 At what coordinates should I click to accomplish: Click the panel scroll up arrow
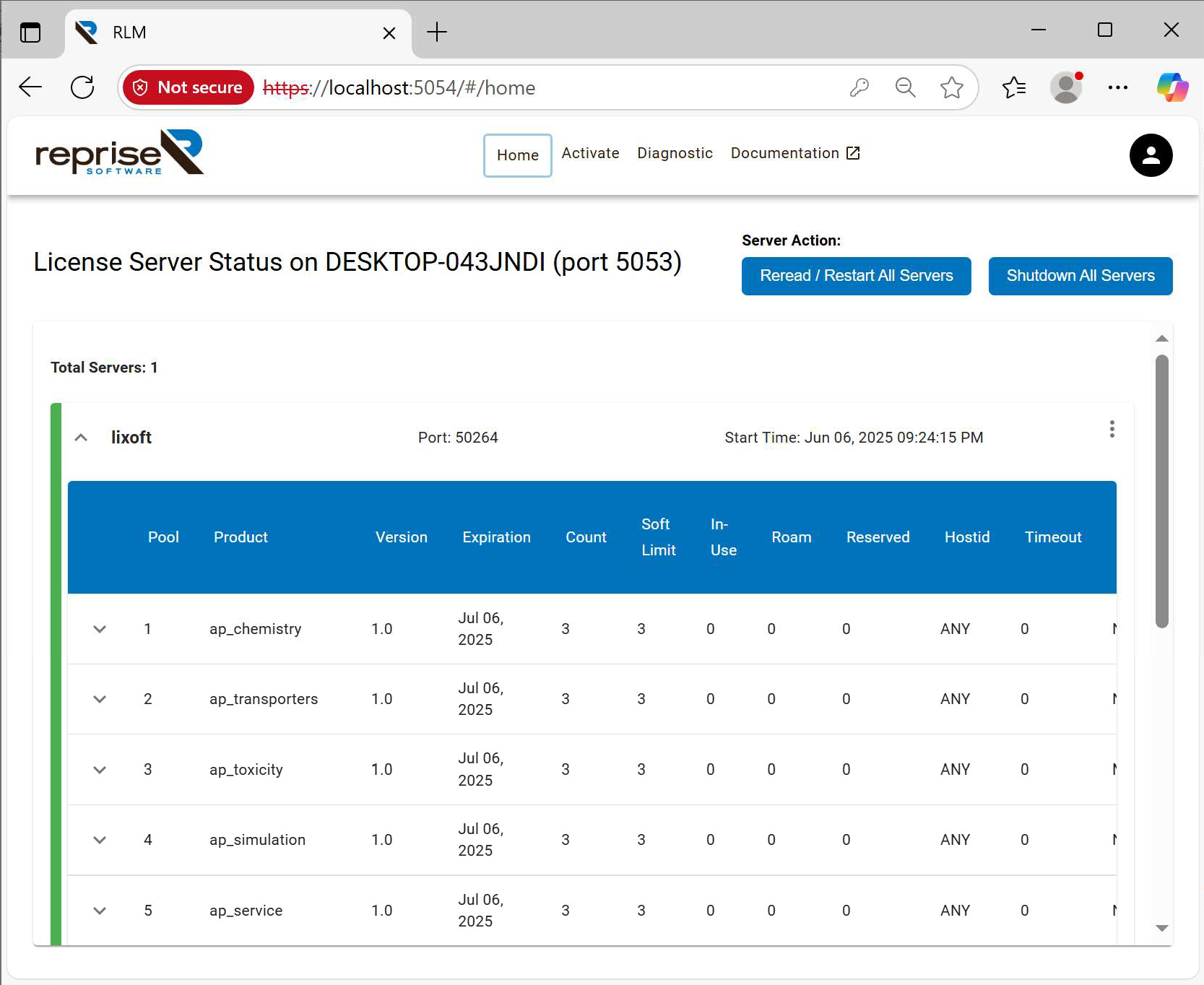point(1161,339)
